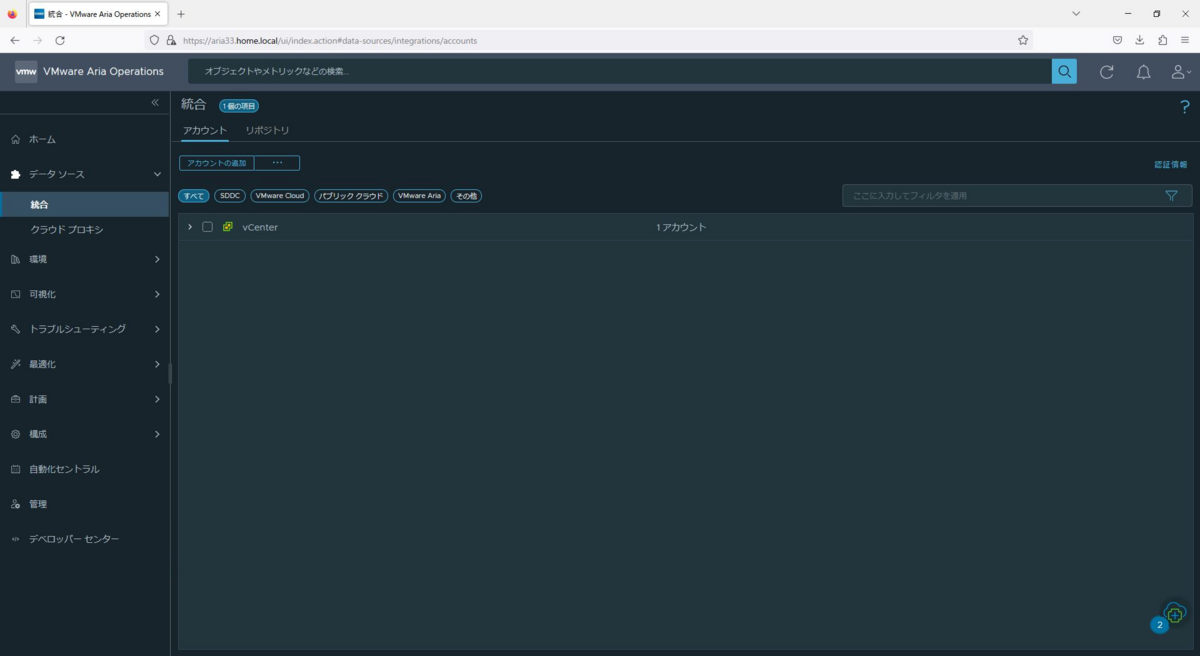Open the help question mark icon

click(1185, 106)
